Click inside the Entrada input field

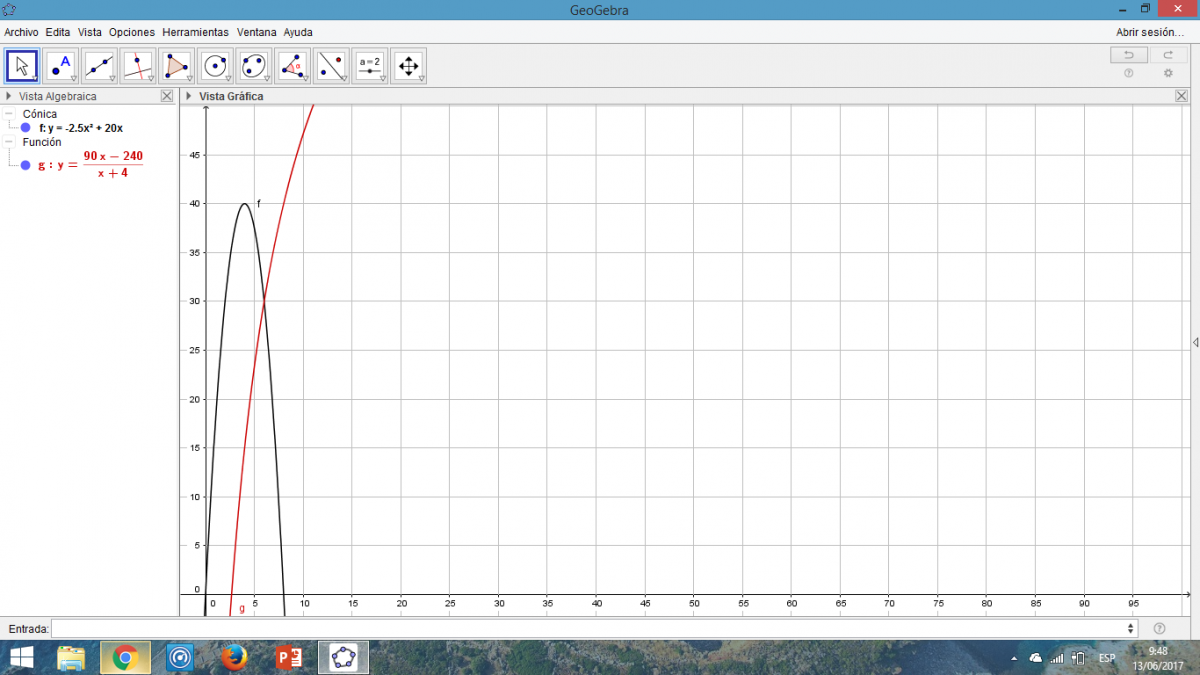[x=590, y=628]
